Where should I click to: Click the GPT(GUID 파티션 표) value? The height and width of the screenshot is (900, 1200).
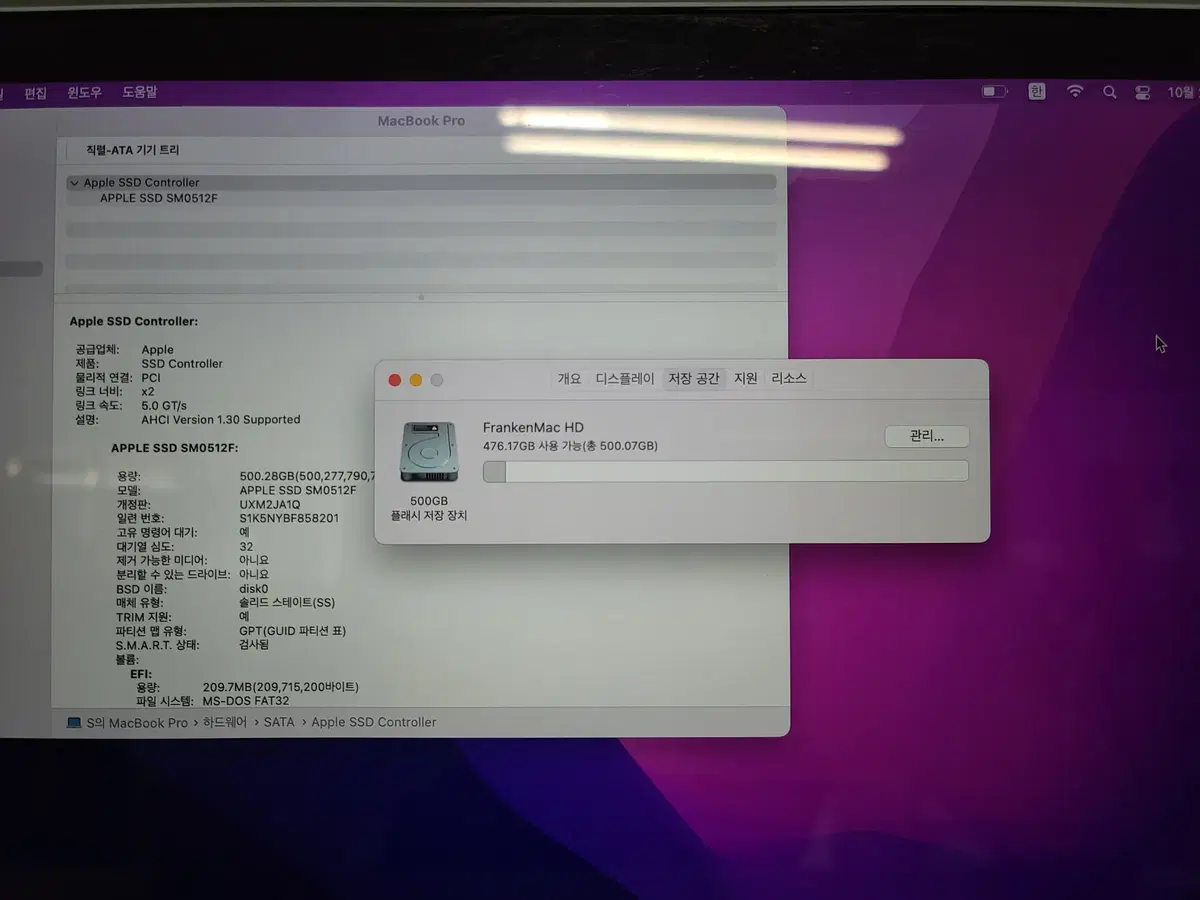click(x=292, y=631)
